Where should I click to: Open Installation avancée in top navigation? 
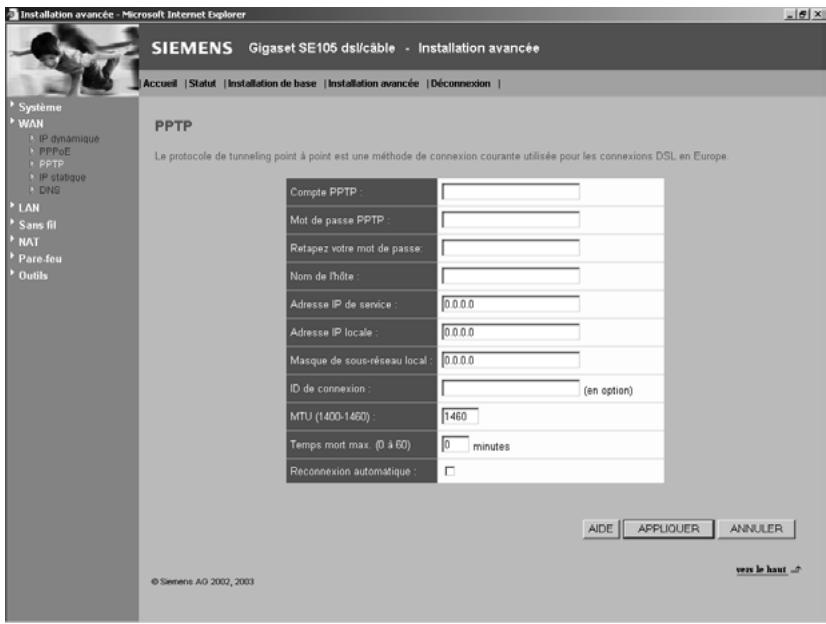(x=373, y=84)
